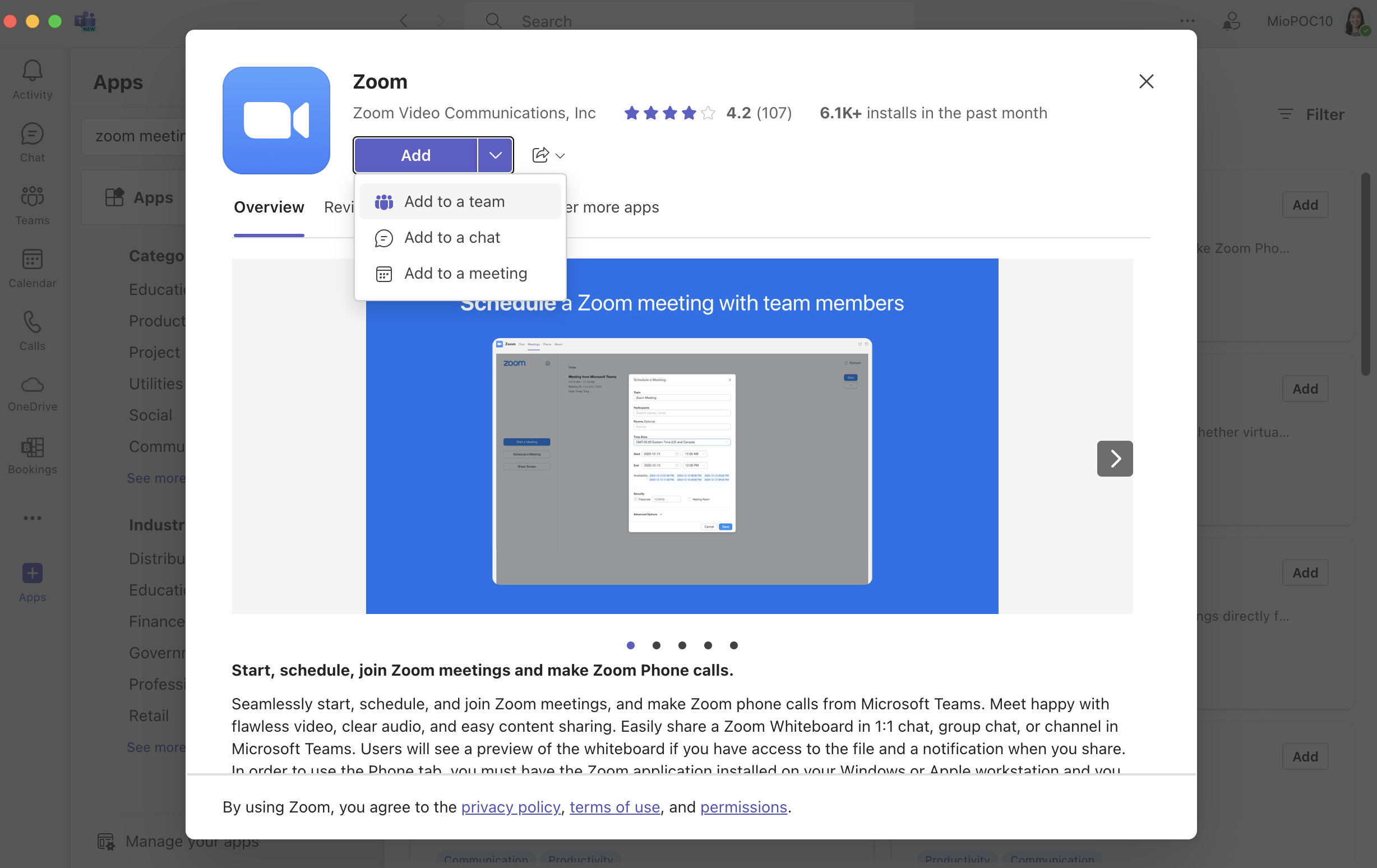Select the second screenshot carousel dot
This screenshot has width=1377, height=868.
(657, 645)
